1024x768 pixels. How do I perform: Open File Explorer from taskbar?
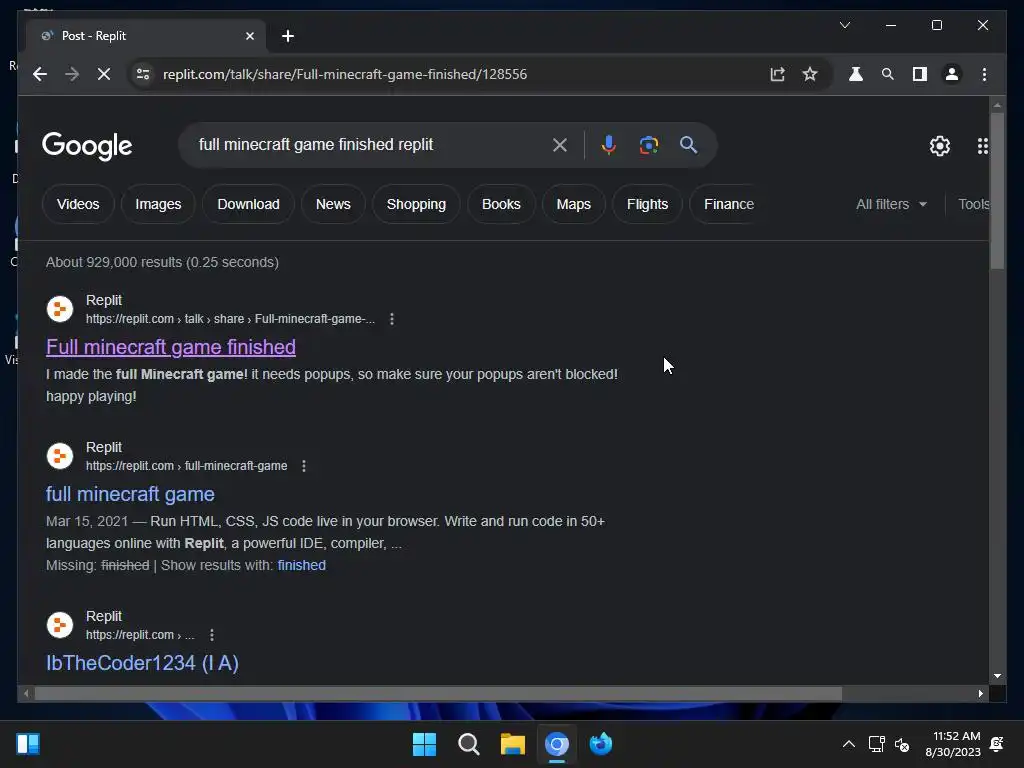pyautogui.click(x=513, y=744)
